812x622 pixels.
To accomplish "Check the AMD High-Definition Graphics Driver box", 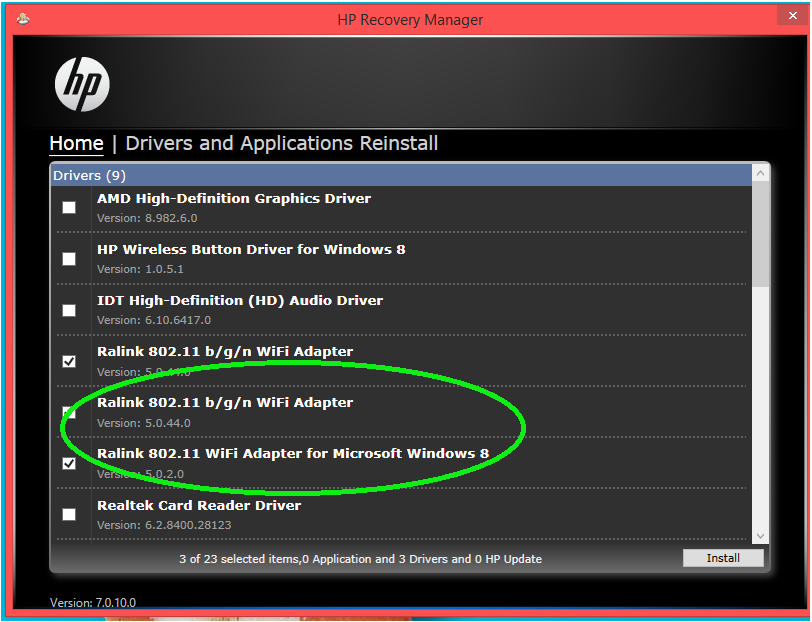I will pyautogui.click(x=69, y=208).
